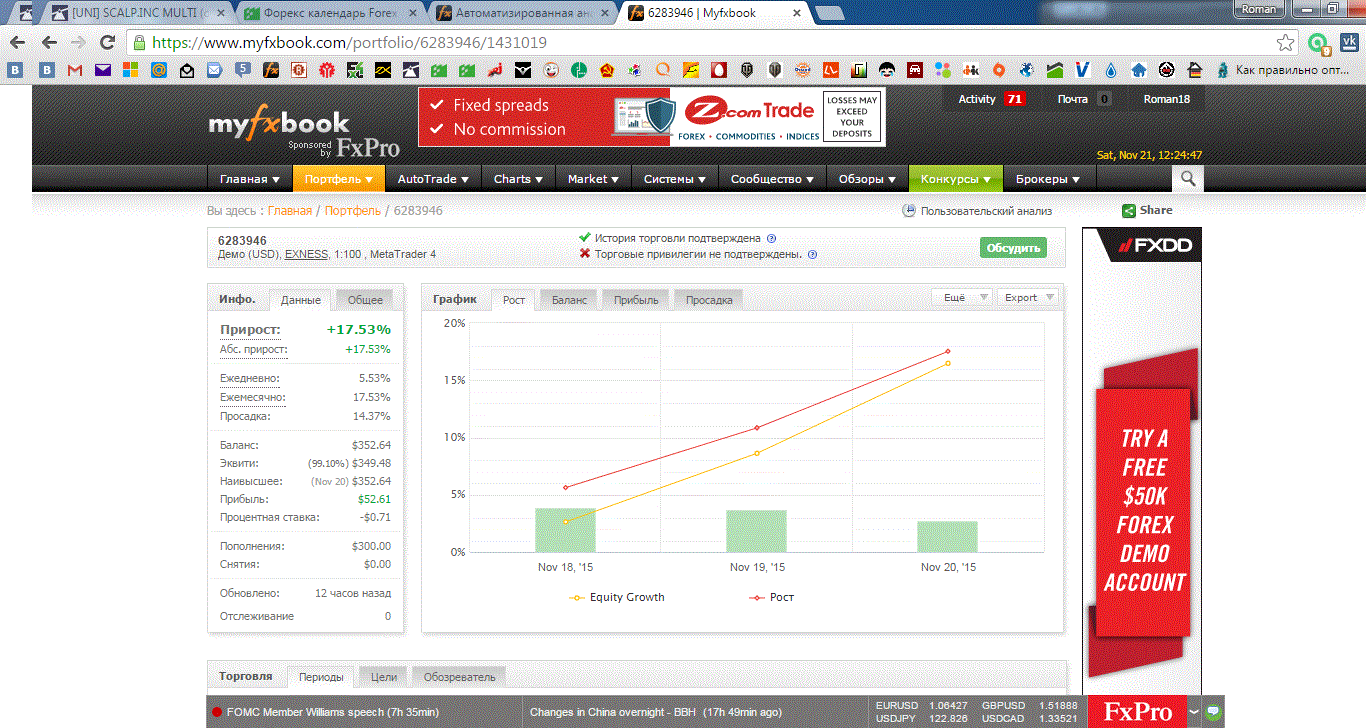Screen dimensions: 1366x728
Task: Open the 'Брокеры' navigation menu
Action: pyautogui.click(x=1048, y=179)
